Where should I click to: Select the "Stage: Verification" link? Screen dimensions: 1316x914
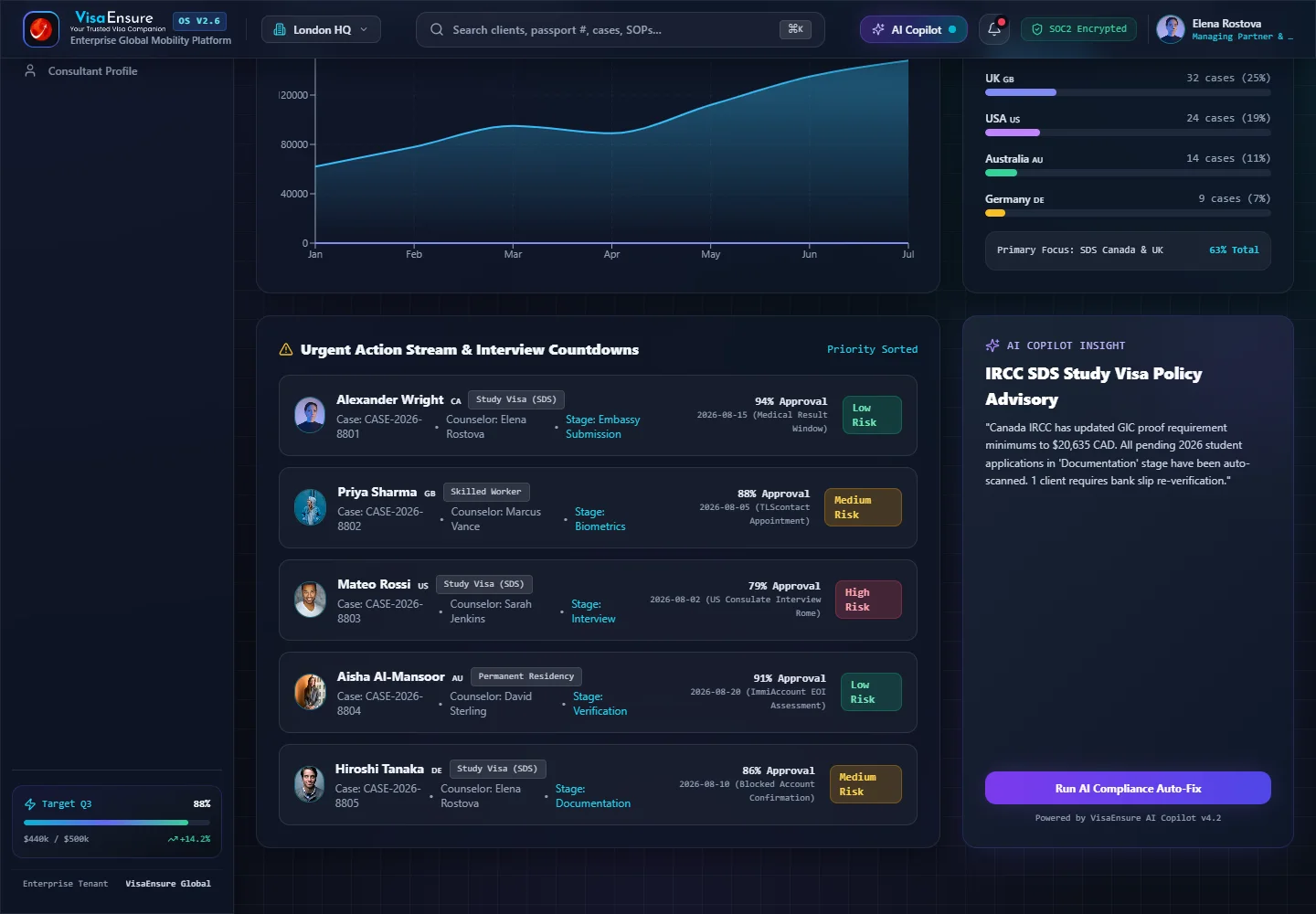pyautogui.click(x=600, y=704)
